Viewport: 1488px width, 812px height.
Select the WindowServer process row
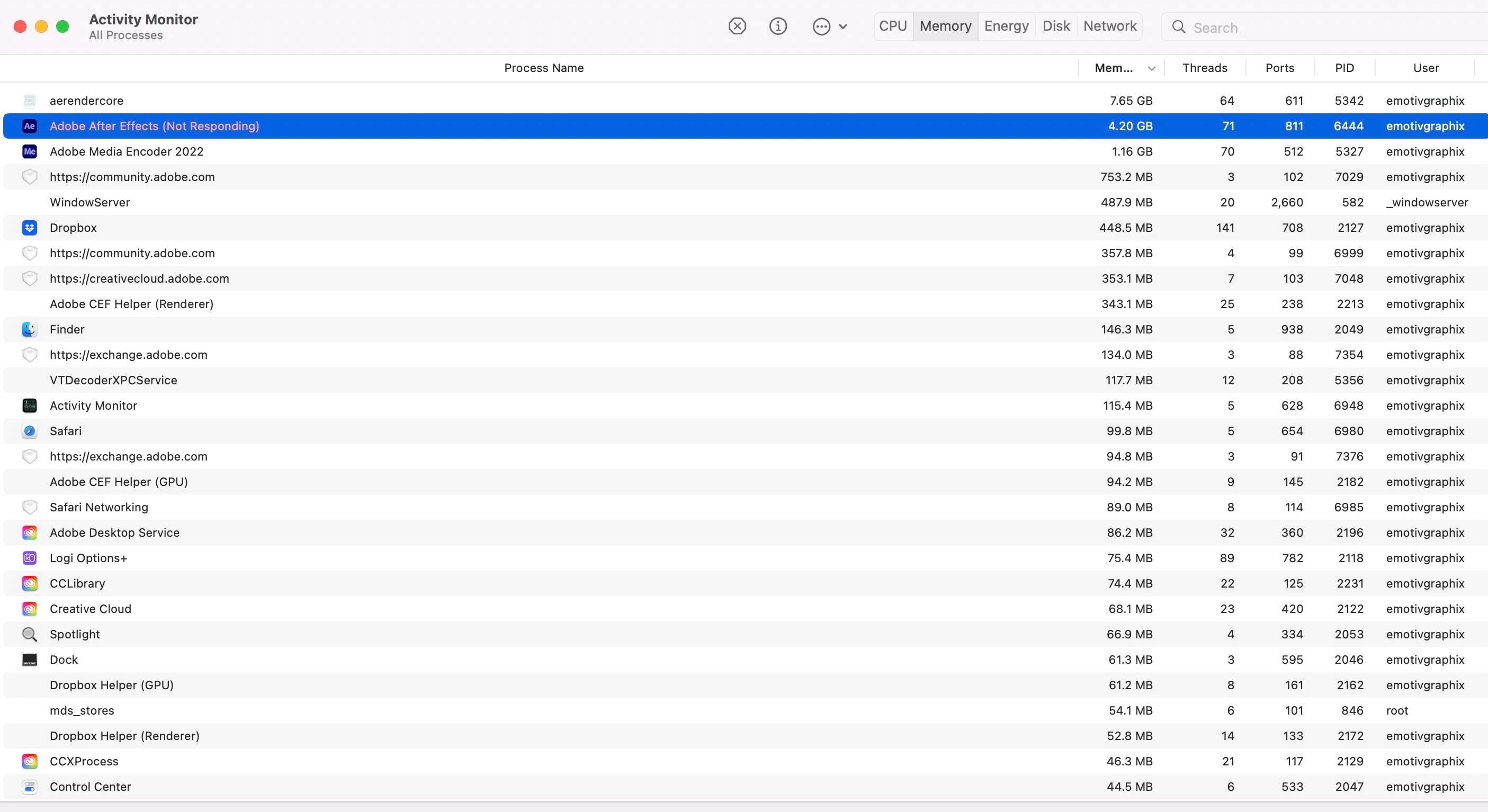[x=543, y=202]
